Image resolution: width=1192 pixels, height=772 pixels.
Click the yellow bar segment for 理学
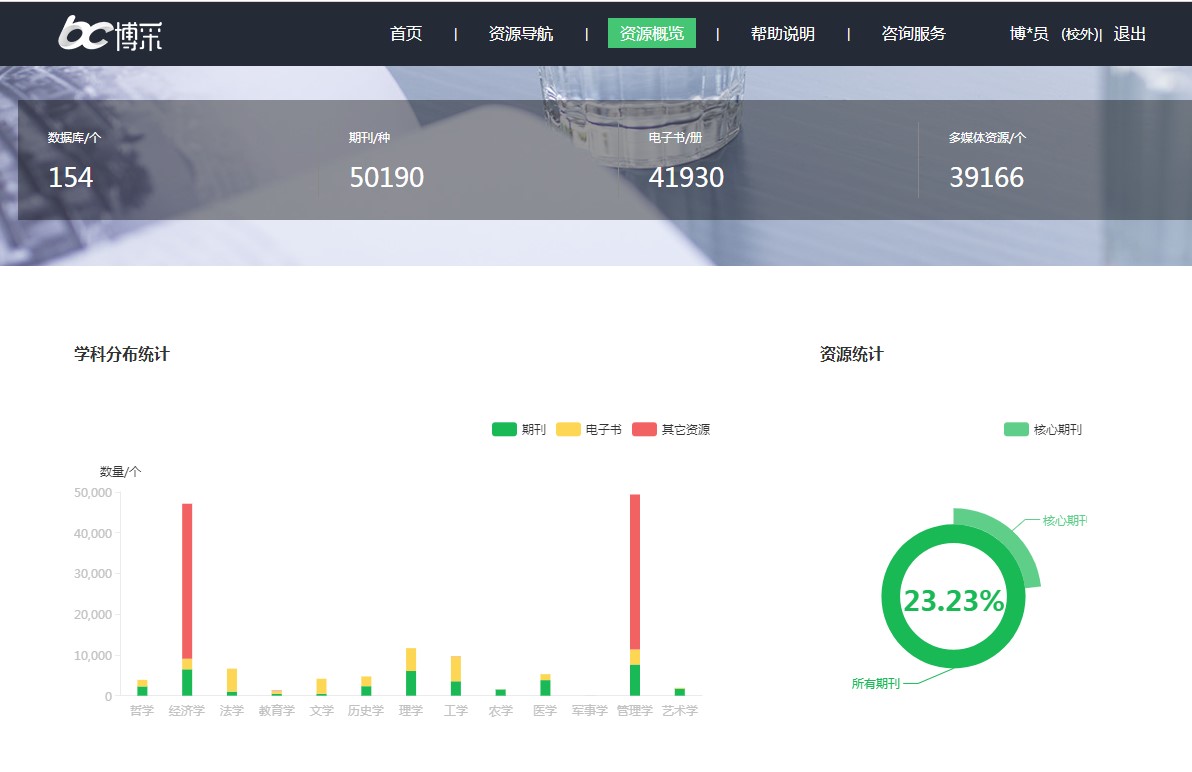pyautogui.click(x=411, y=659)
